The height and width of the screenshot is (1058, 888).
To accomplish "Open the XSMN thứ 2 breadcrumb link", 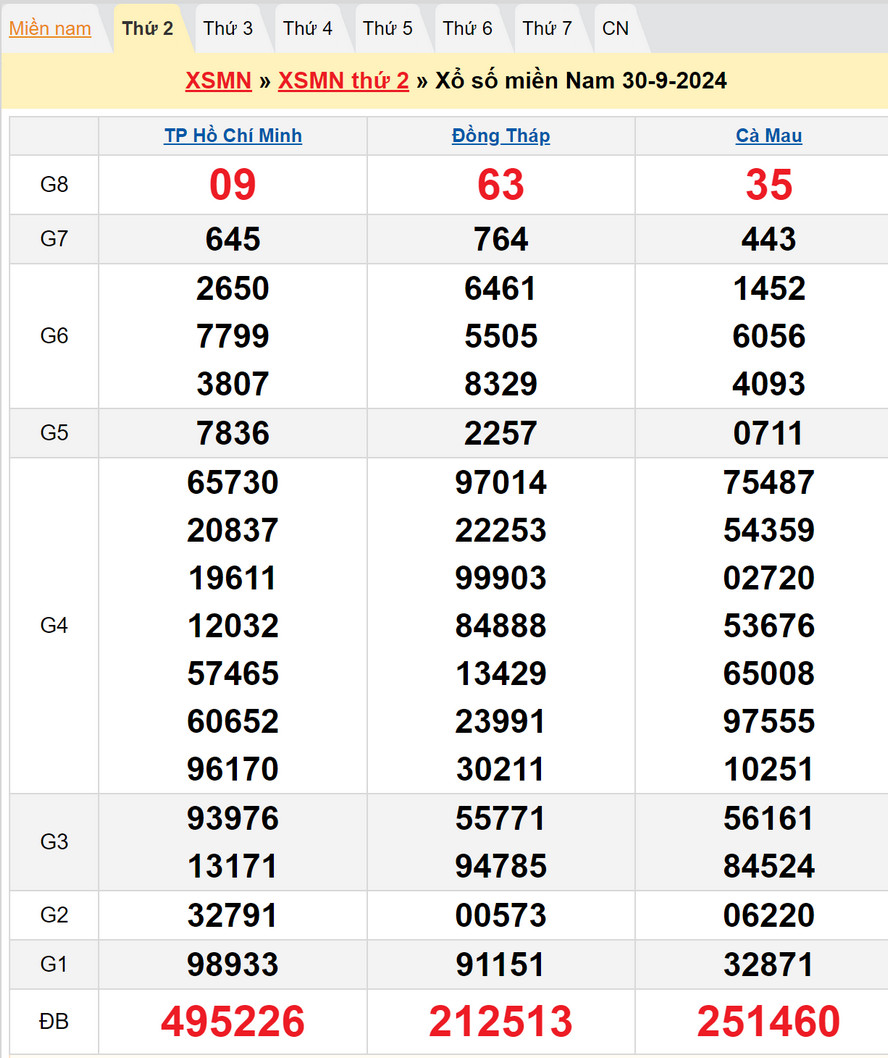I will (x=343, y=81).
